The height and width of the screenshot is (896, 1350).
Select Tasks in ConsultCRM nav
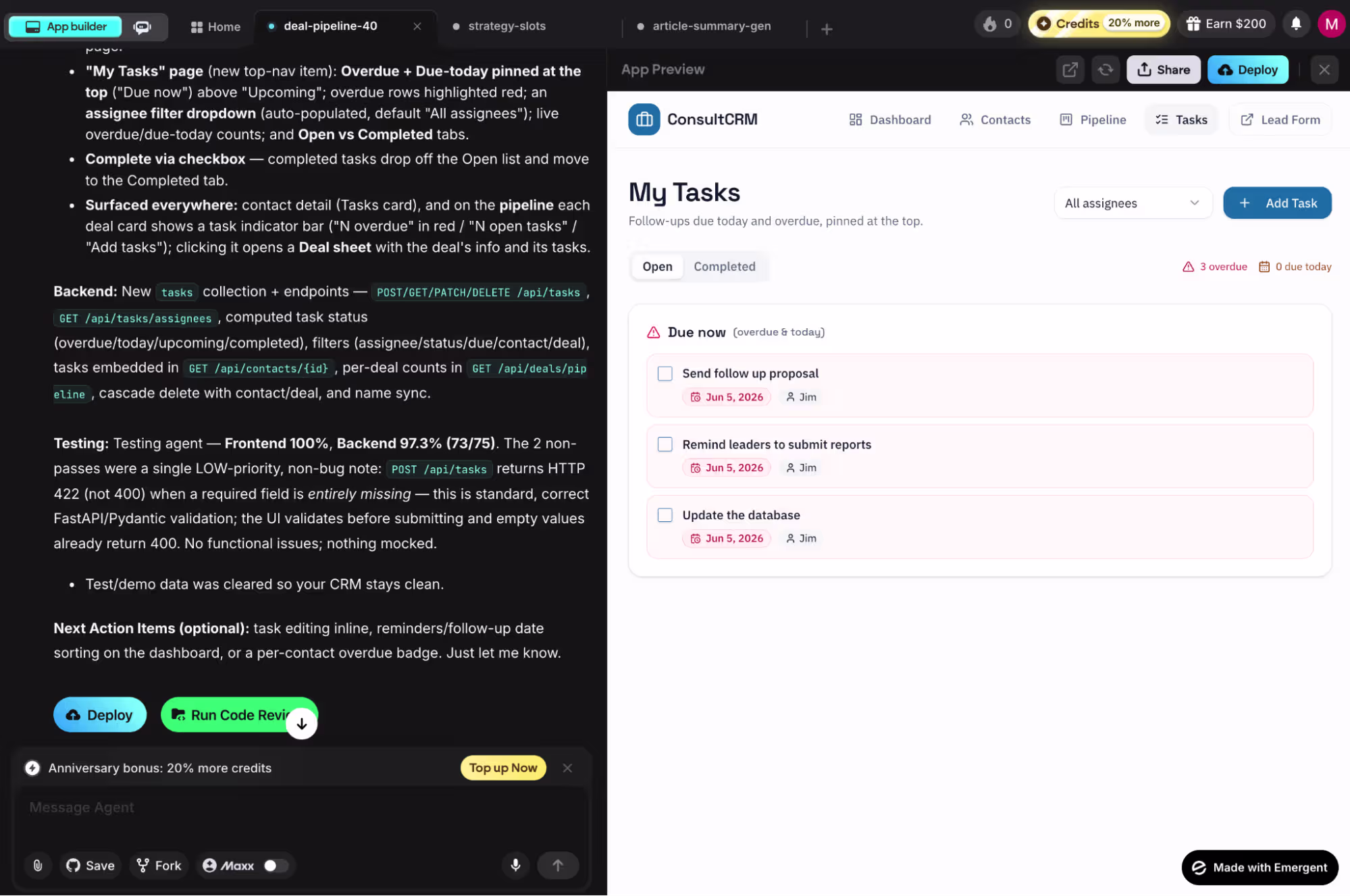coord(1181,120)
